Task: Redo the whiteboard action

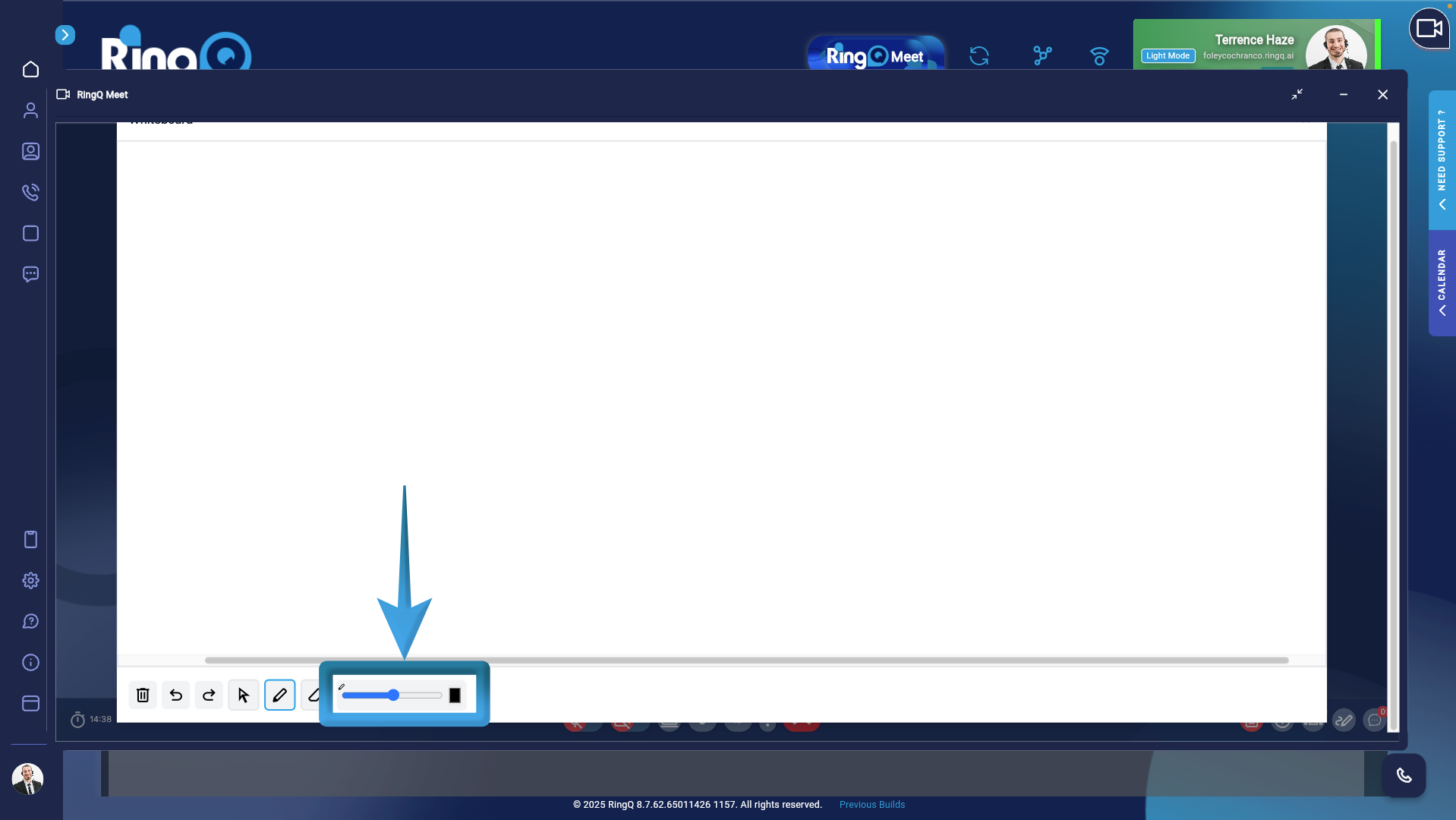Action: click(209, 695)
